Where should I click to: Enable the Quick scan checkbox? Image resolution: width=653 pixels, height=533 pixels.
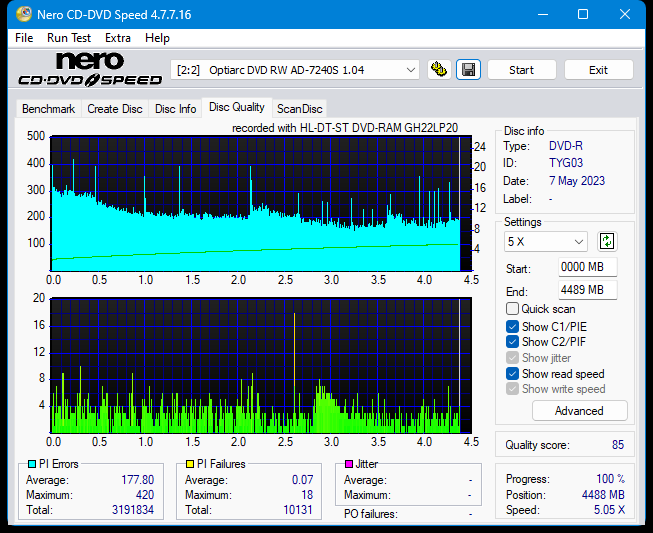click(513, 309)
